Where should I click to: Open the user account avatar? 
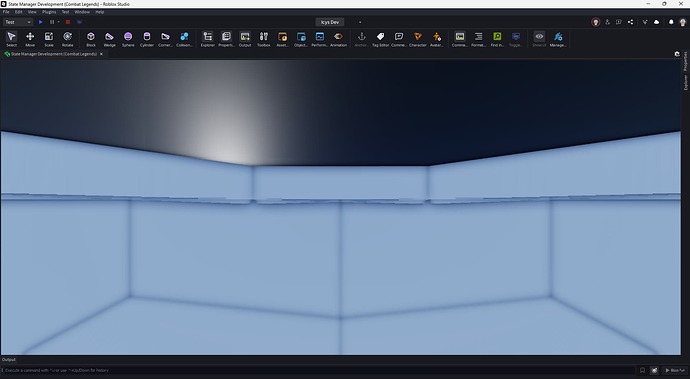(683, 22)
